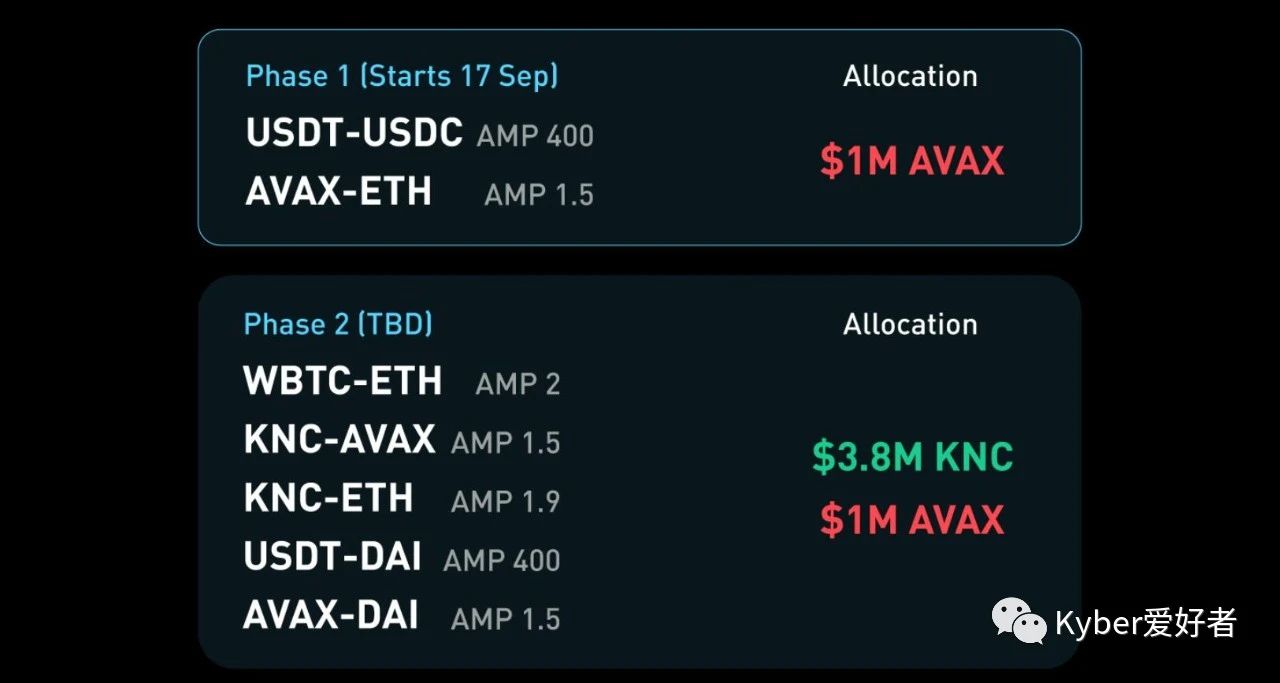Select the Phase 2 (TBD) heading
The image size is (1280, 683).
[x=338, y=324]
